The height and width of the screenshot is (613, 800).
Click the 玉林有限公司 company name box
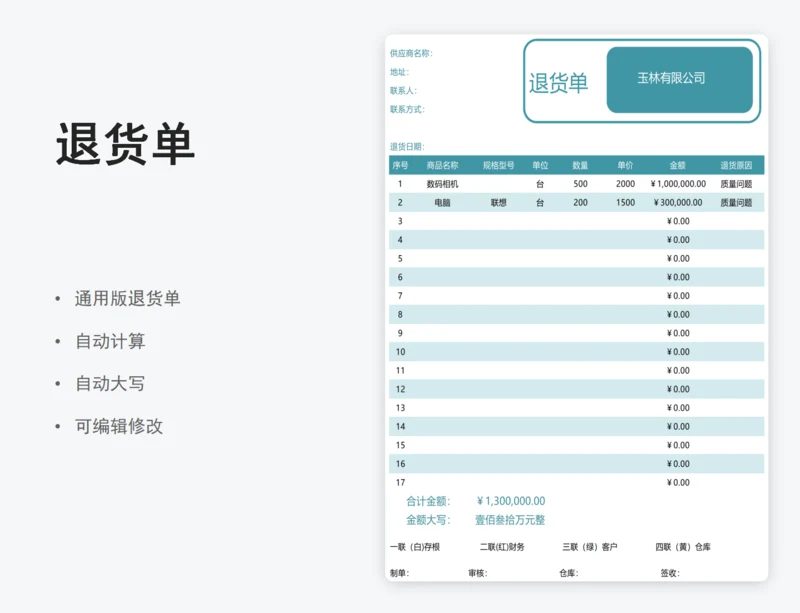click(x=680, y=80)
